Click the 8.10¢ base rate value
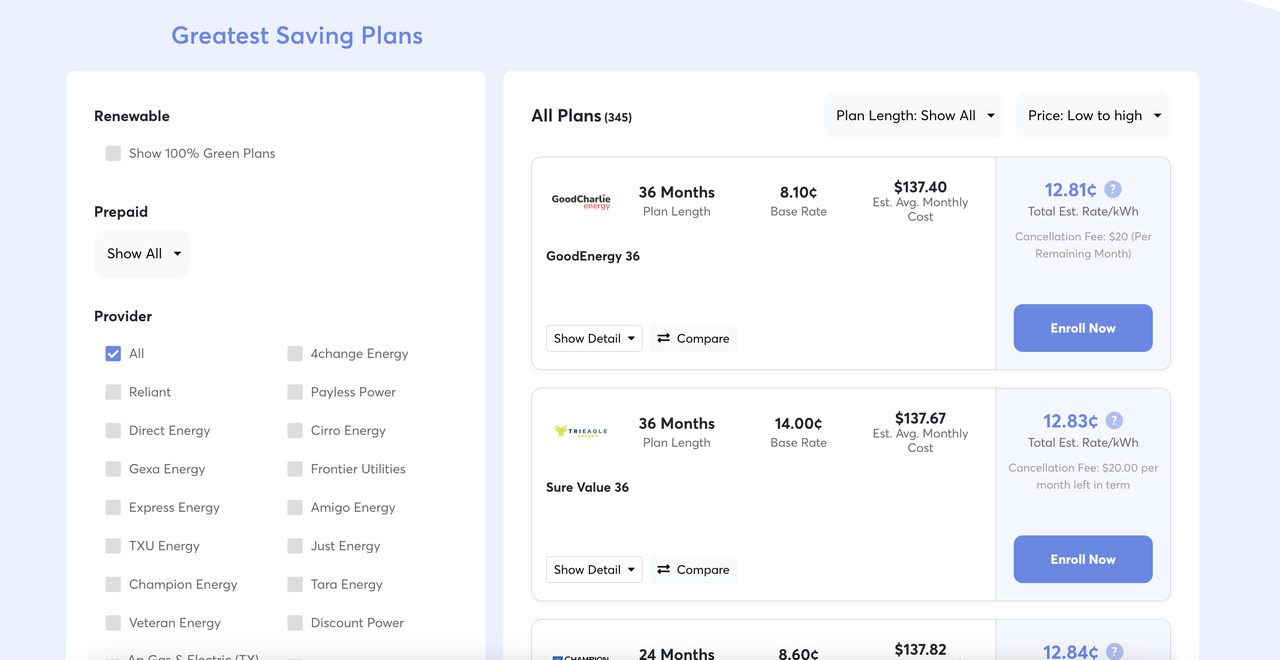 click(x=799, y=192)
